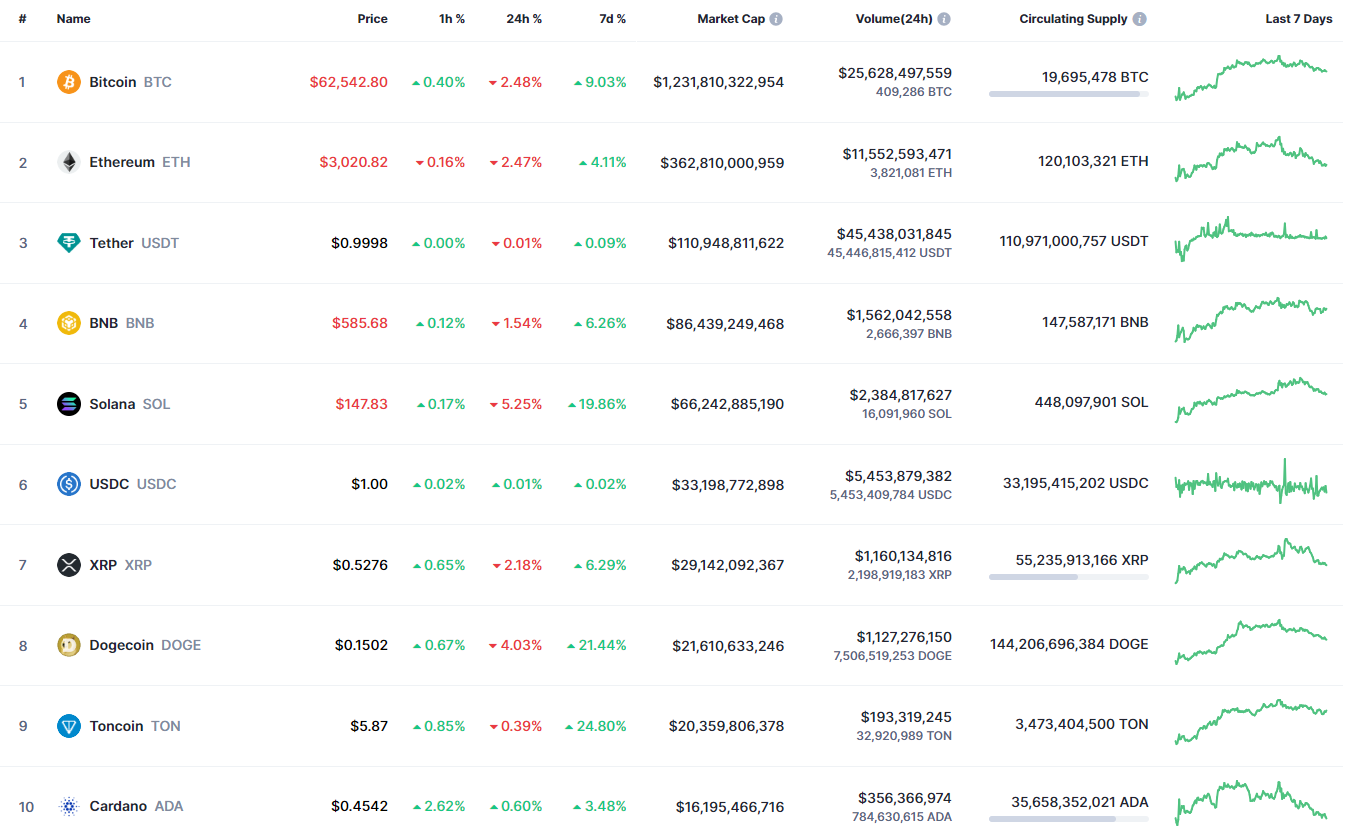Viewport: 1359px width, 835px height.
Task: Click the Dogecoin logo icon
Action: coord(69,645)
